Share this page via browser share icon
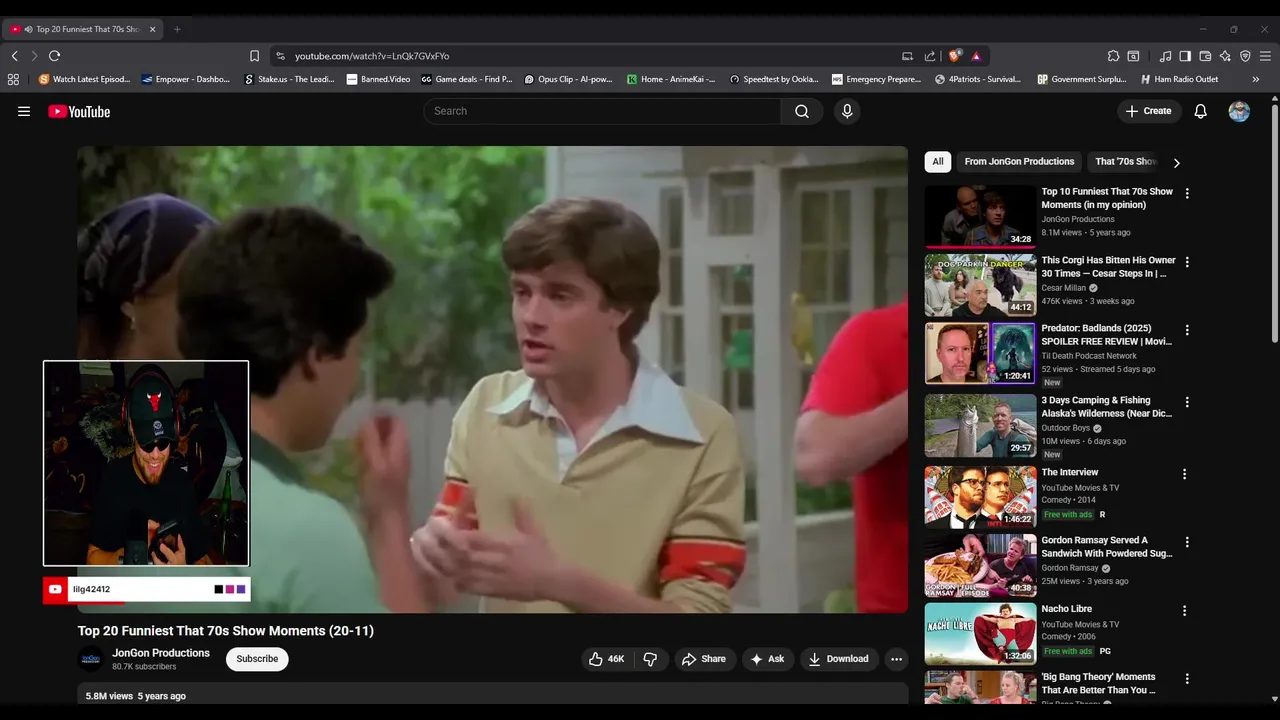1280x720 pixels. click(930, 56)
